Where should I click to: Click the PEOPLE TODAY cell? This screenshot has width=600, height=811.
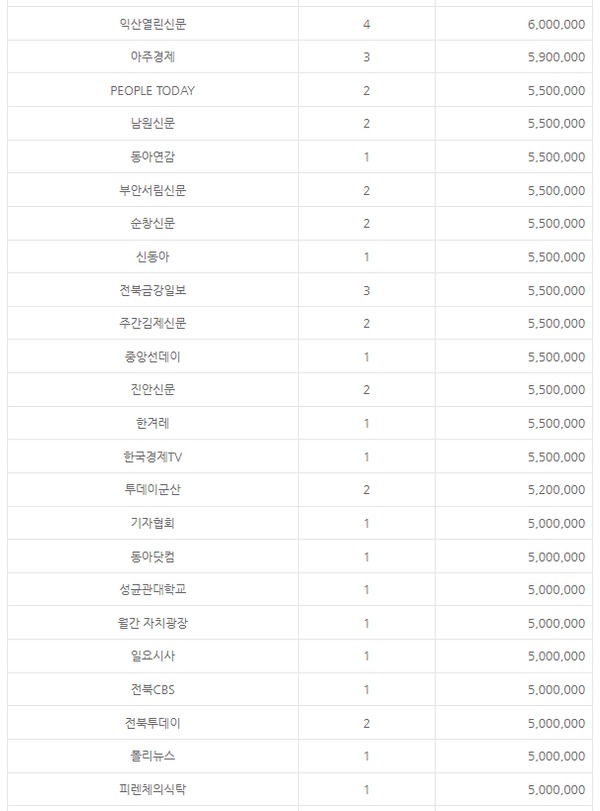pos(152,91)
